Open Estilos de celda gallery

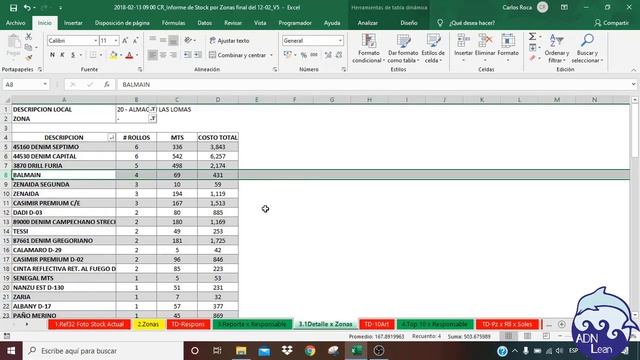click(433, 48)
